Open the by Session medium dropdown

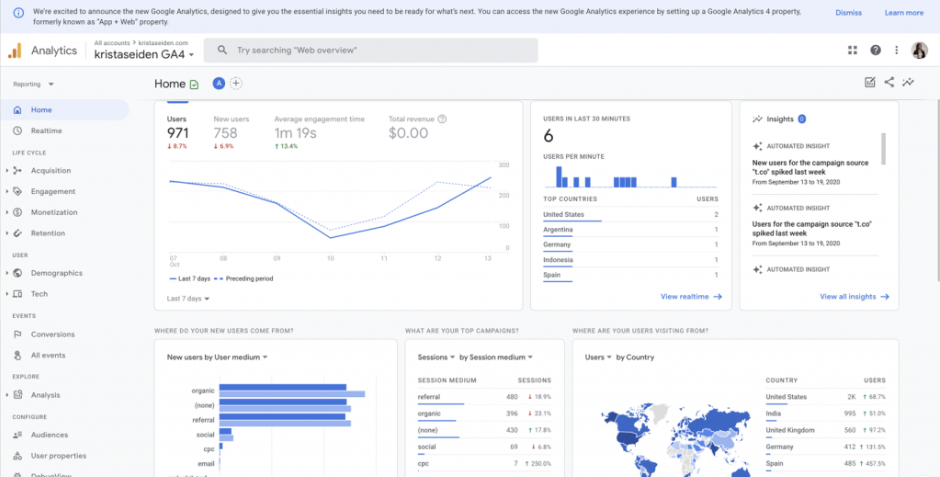pos(496,357)
